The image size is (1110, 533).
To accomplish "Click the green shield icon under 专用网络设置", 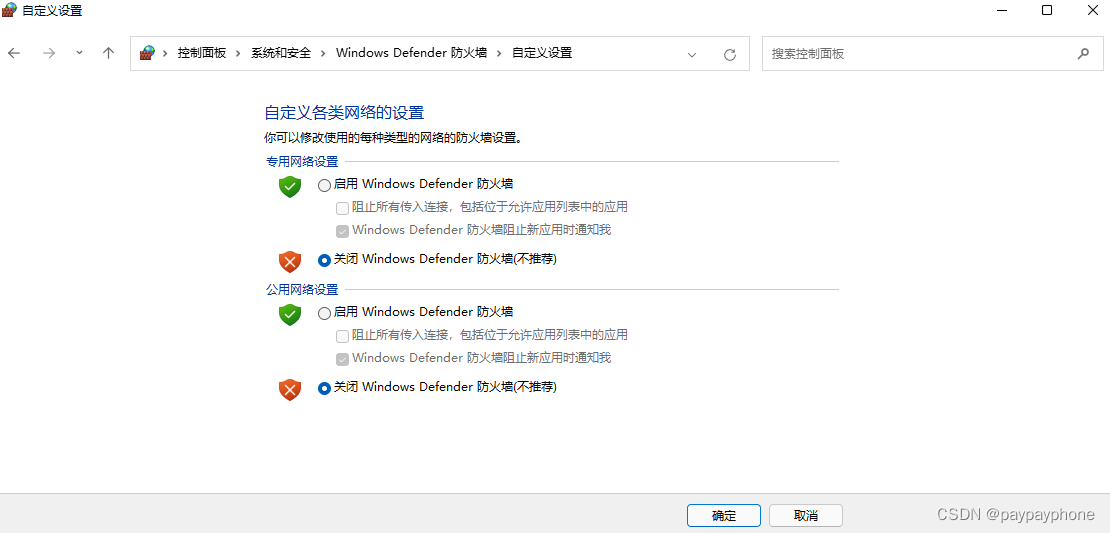I will (x=290, y=187).
